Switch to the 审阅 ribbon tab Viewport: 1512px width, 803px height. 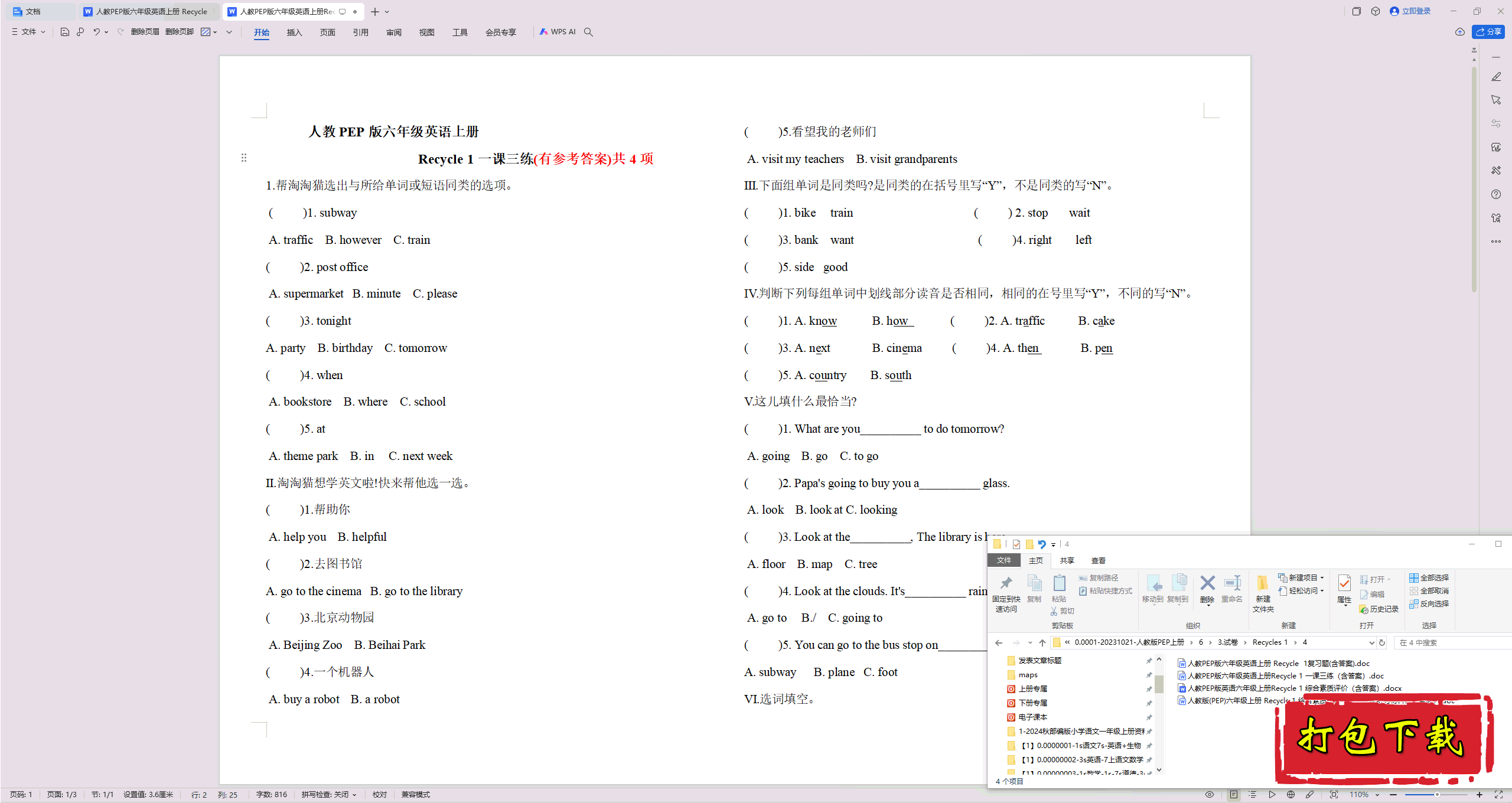(393, 32)
